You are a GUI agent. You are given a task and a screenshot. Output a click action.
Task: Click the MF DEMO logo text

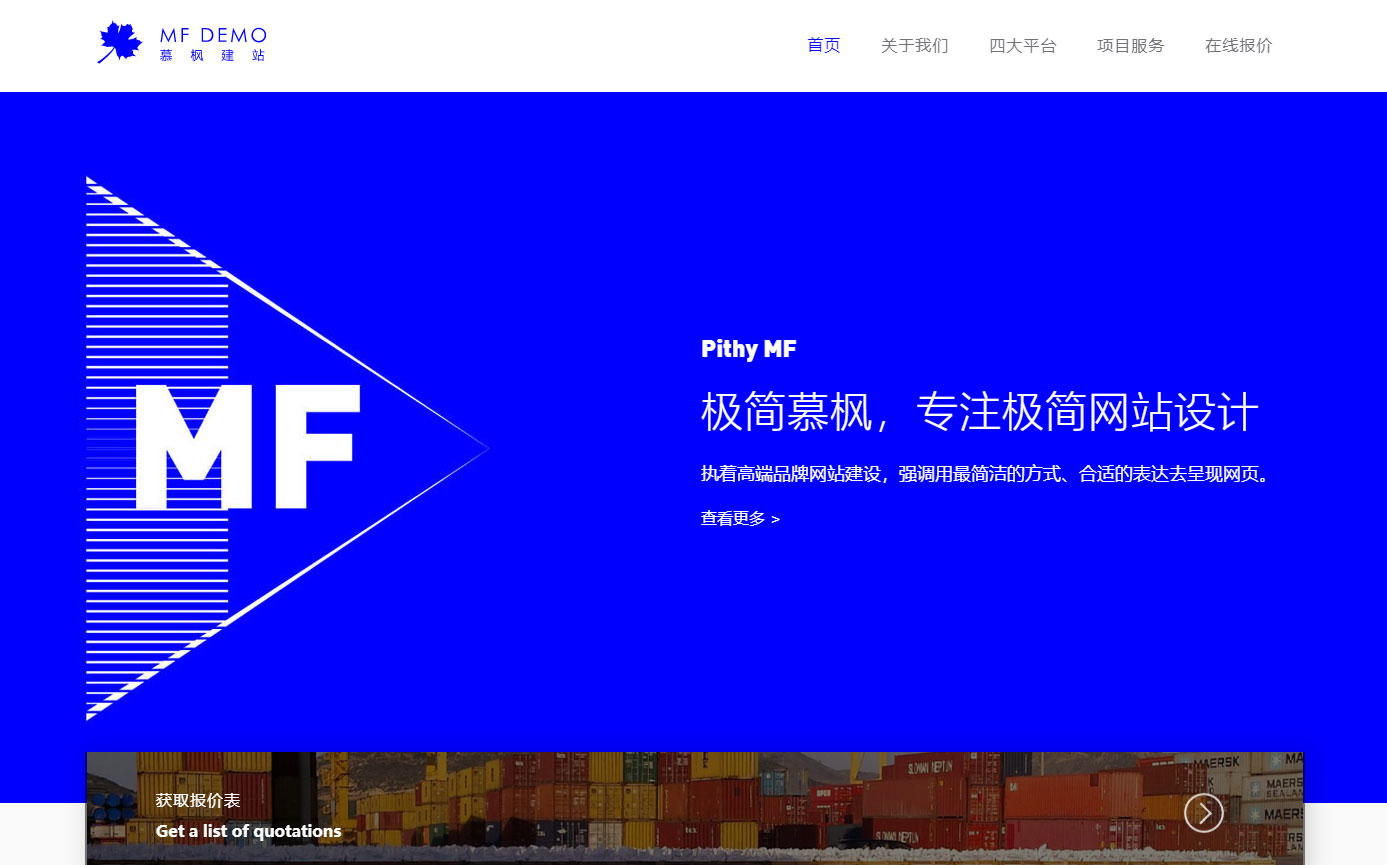pyautogui.click(x=213, y=35)
